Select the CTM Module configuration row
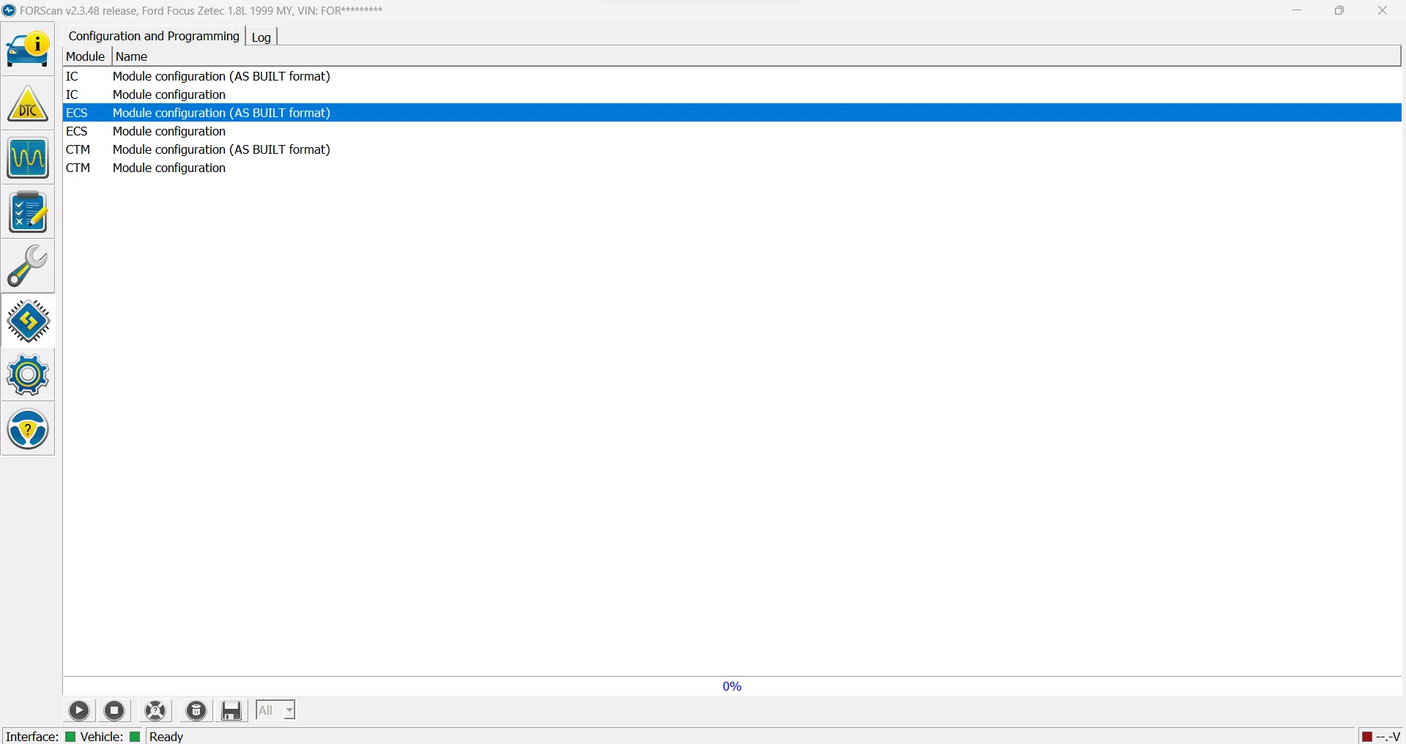This screenshot has height=744, width=1406. coord(168,167)
